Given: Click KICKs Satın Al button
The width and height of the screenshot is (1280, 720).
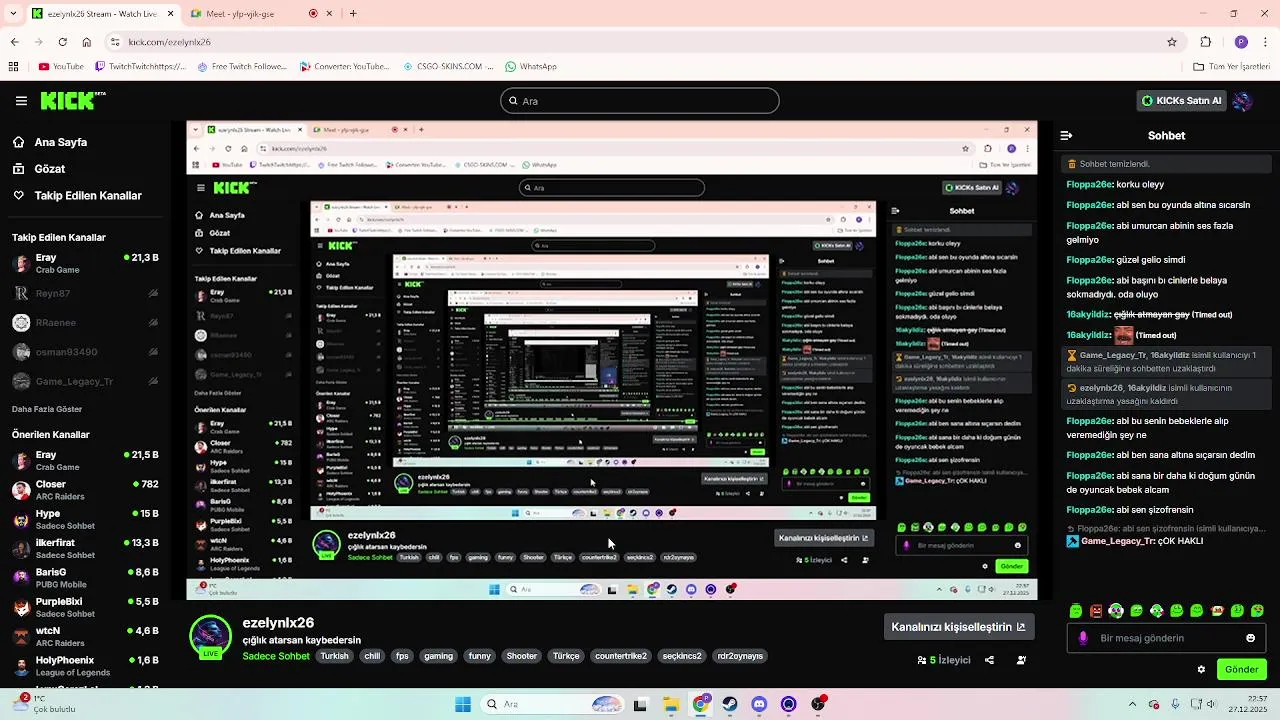Looking at the screenshot, I should click(1182, 101).
